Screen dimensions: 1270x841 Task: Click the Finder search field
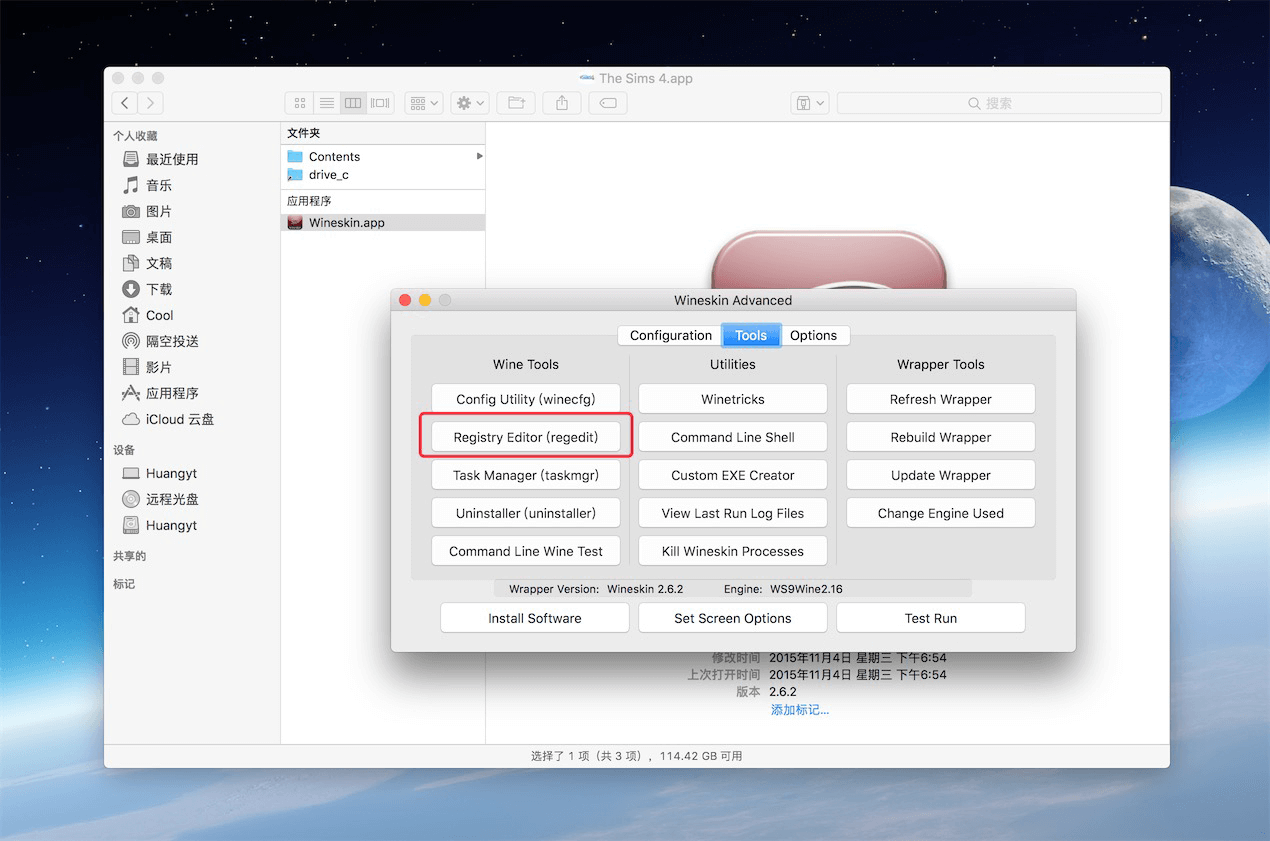[999, 103]
